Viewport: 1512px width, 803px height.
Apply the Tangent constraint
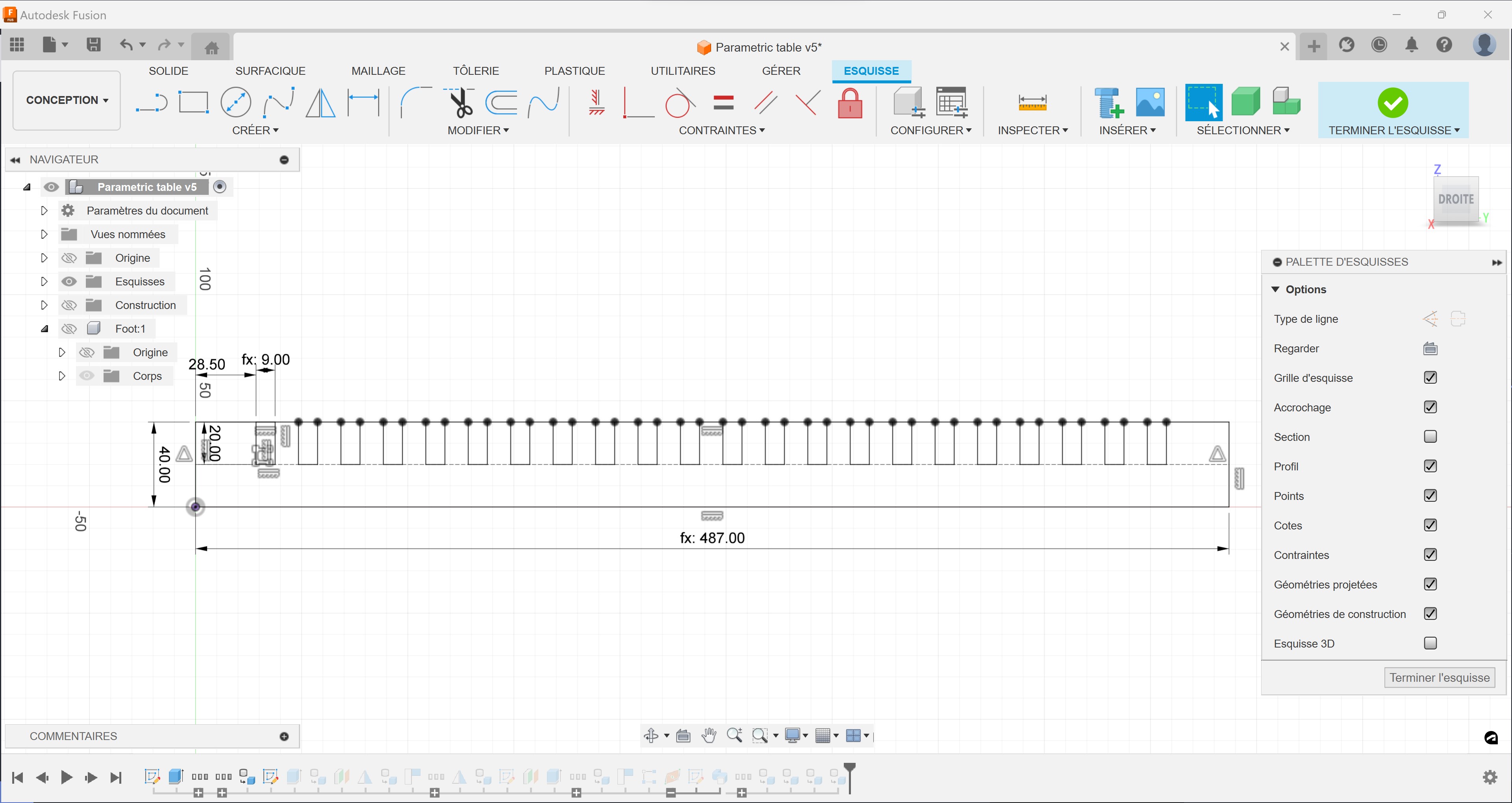680,103
